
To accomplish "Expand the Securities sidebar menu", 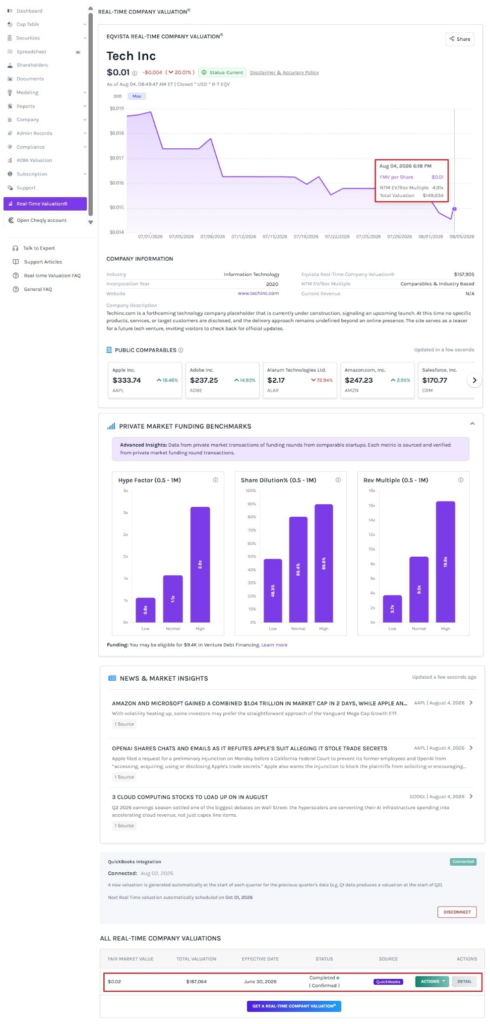I will click(x=85, y=39).
